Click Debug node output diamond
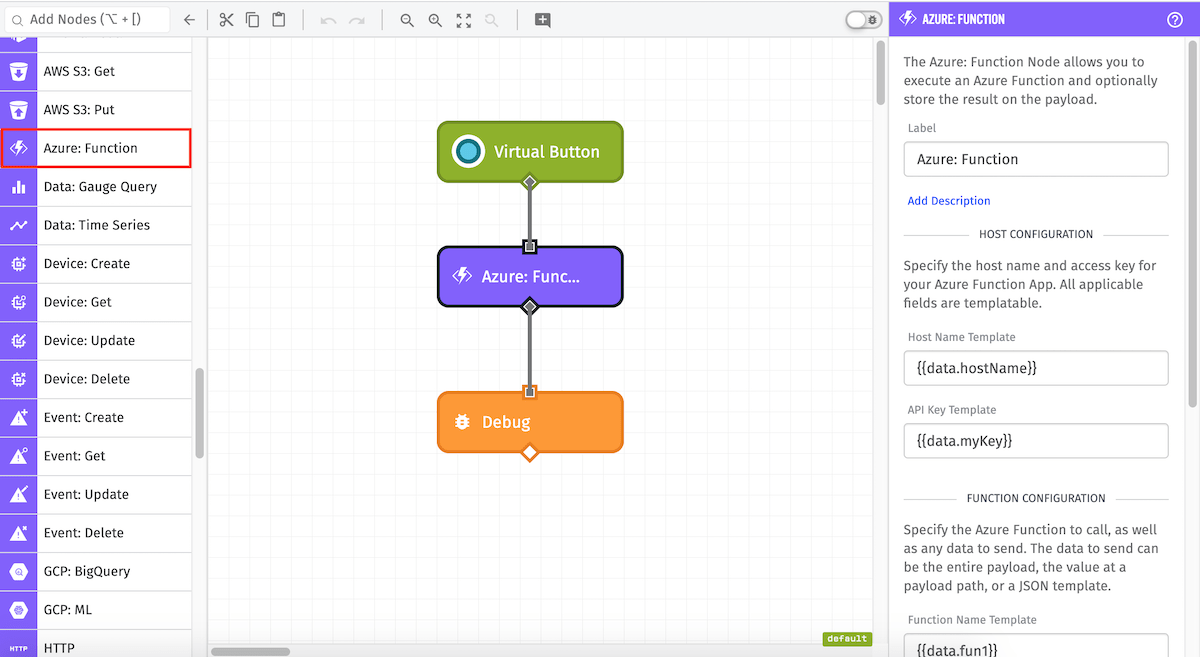 click(530, 452)
